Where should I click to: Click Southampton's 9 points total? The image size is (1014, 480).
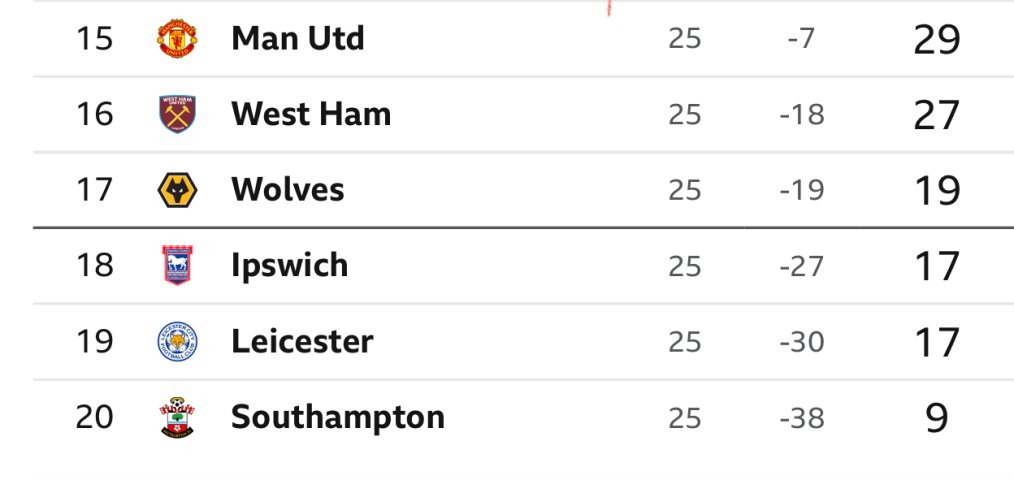[936, 418]
